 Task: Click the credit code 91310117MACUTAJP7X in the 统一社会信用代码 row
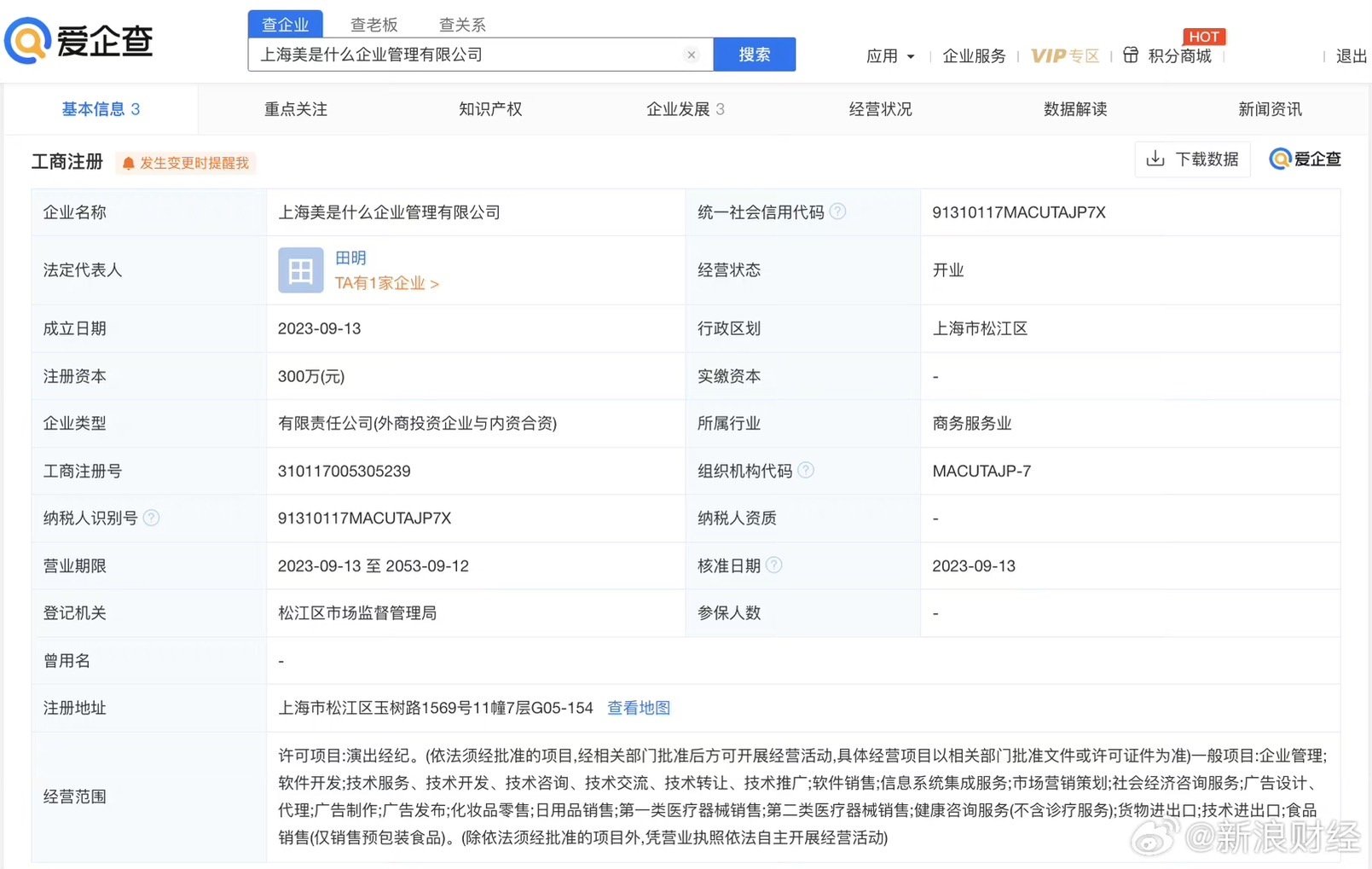pyautogui.click(x=1019, y=212)
